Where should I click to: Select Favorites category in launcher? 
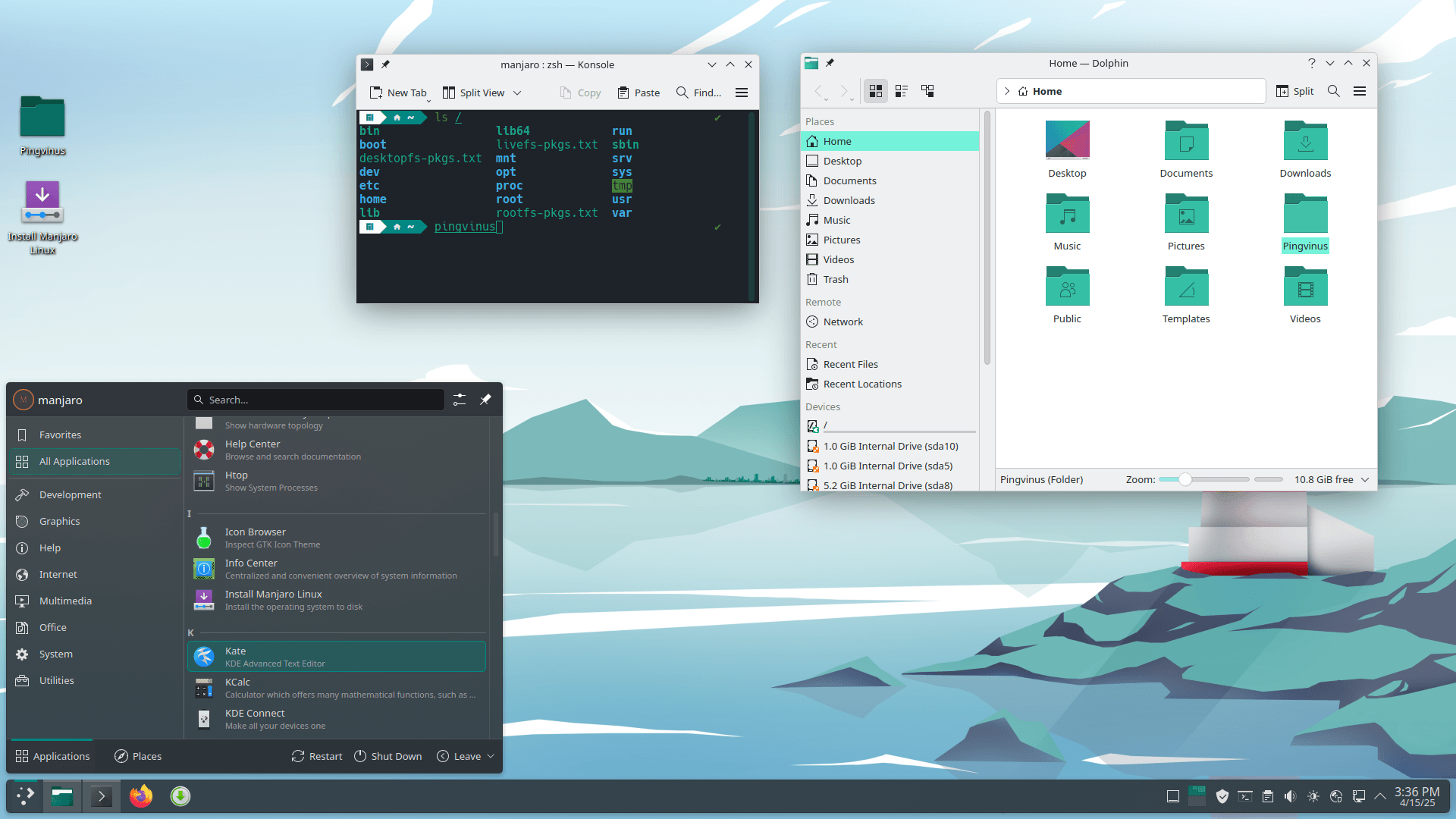(95, 435)
